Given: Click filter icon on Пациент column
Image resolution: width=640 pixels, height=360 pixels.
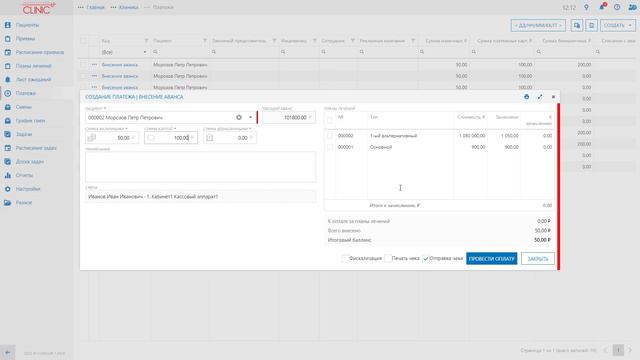Looking at the screenshot, I should [205, 41].
